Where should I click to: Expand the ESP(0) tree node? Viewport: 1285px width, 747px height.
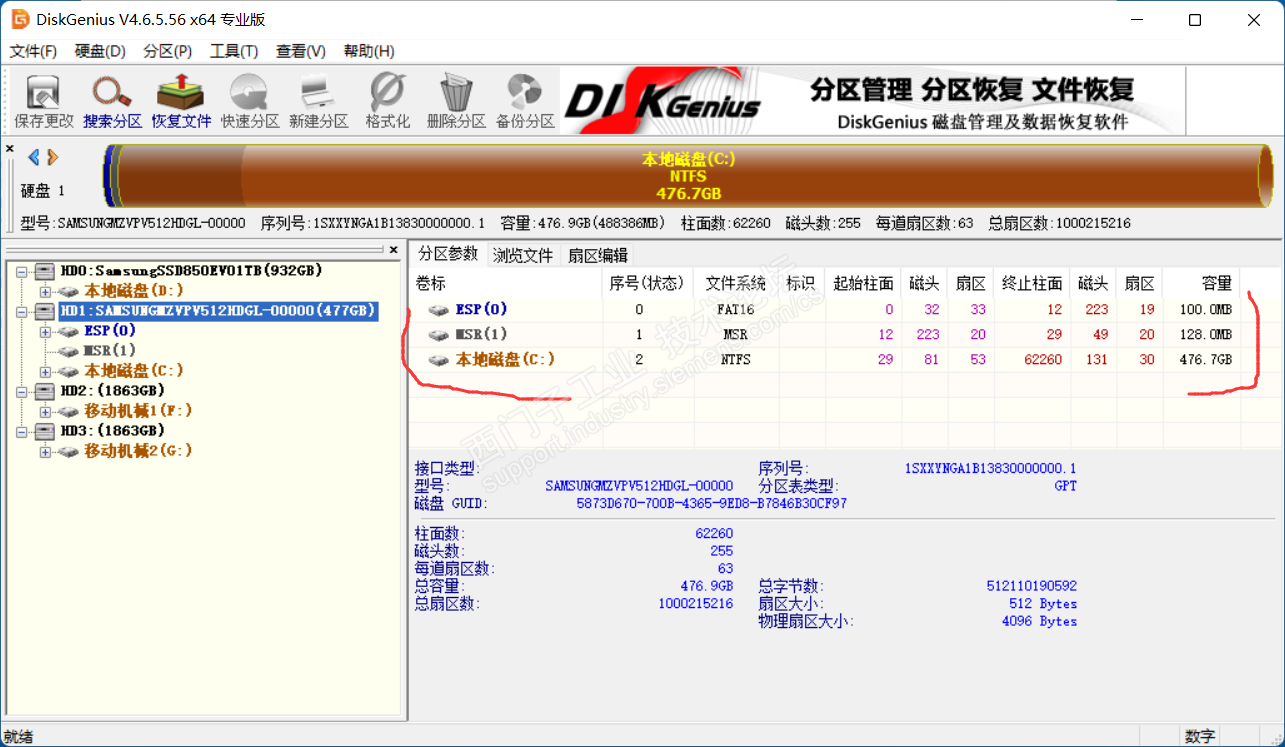tap(45, 331)
